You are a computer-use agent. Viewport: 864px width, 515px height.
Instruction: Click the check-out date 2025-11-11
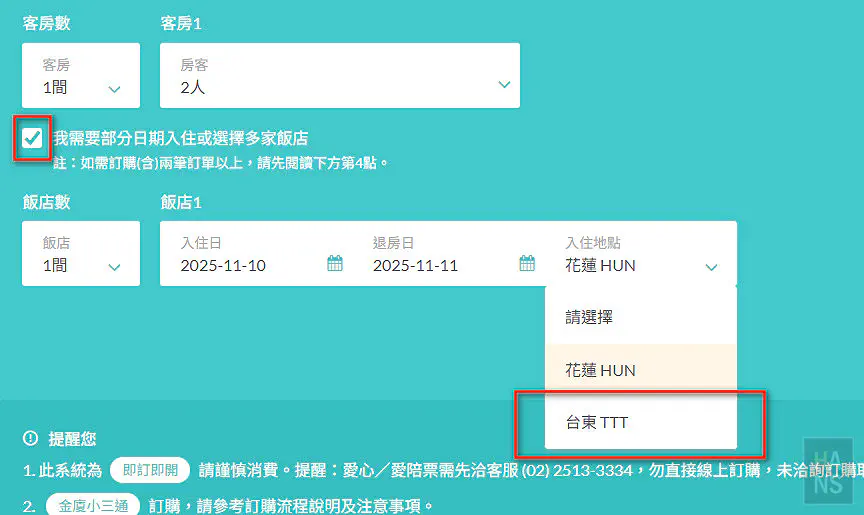pos(415,266)
